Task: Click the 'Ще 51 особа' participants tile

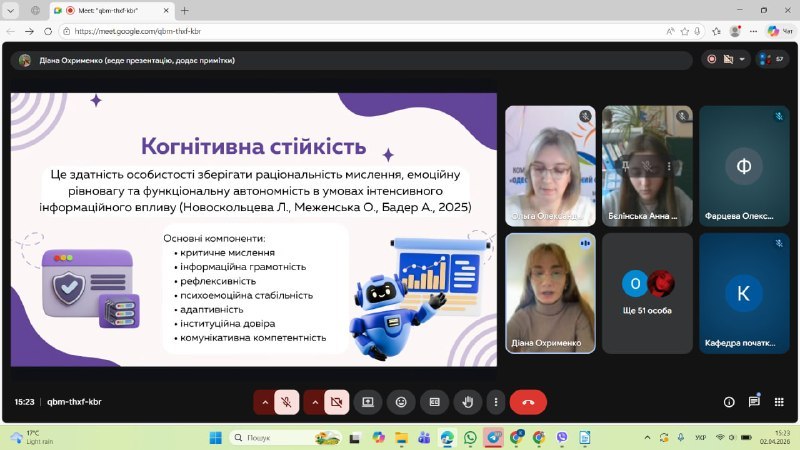Action: click(x=647, y=293)
